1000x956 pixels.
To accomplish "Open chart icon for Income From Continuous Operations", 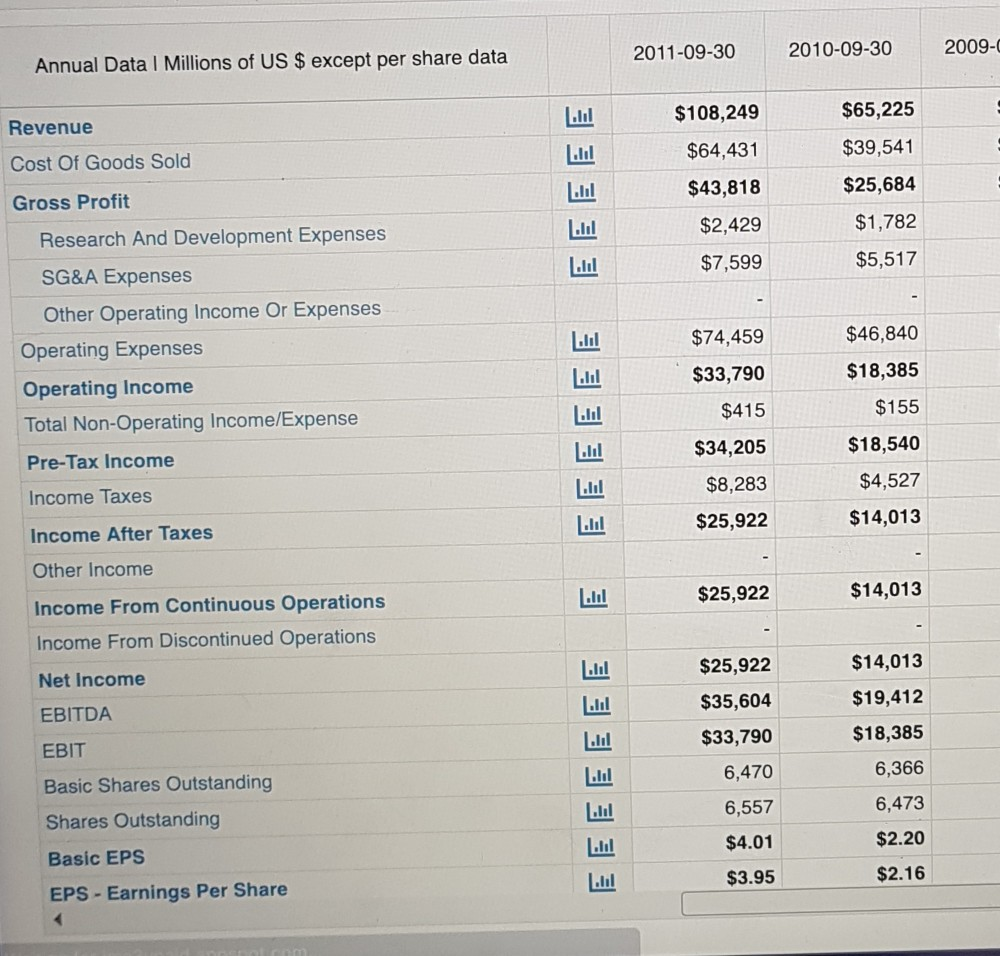I will coord(593,598).
